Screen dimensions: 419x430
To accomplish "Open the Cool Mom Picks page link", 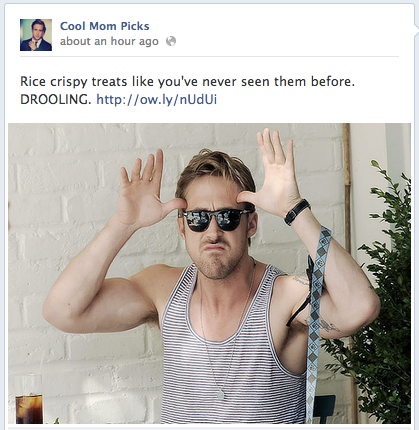I will pyautogui.click(x=105, y=26).
